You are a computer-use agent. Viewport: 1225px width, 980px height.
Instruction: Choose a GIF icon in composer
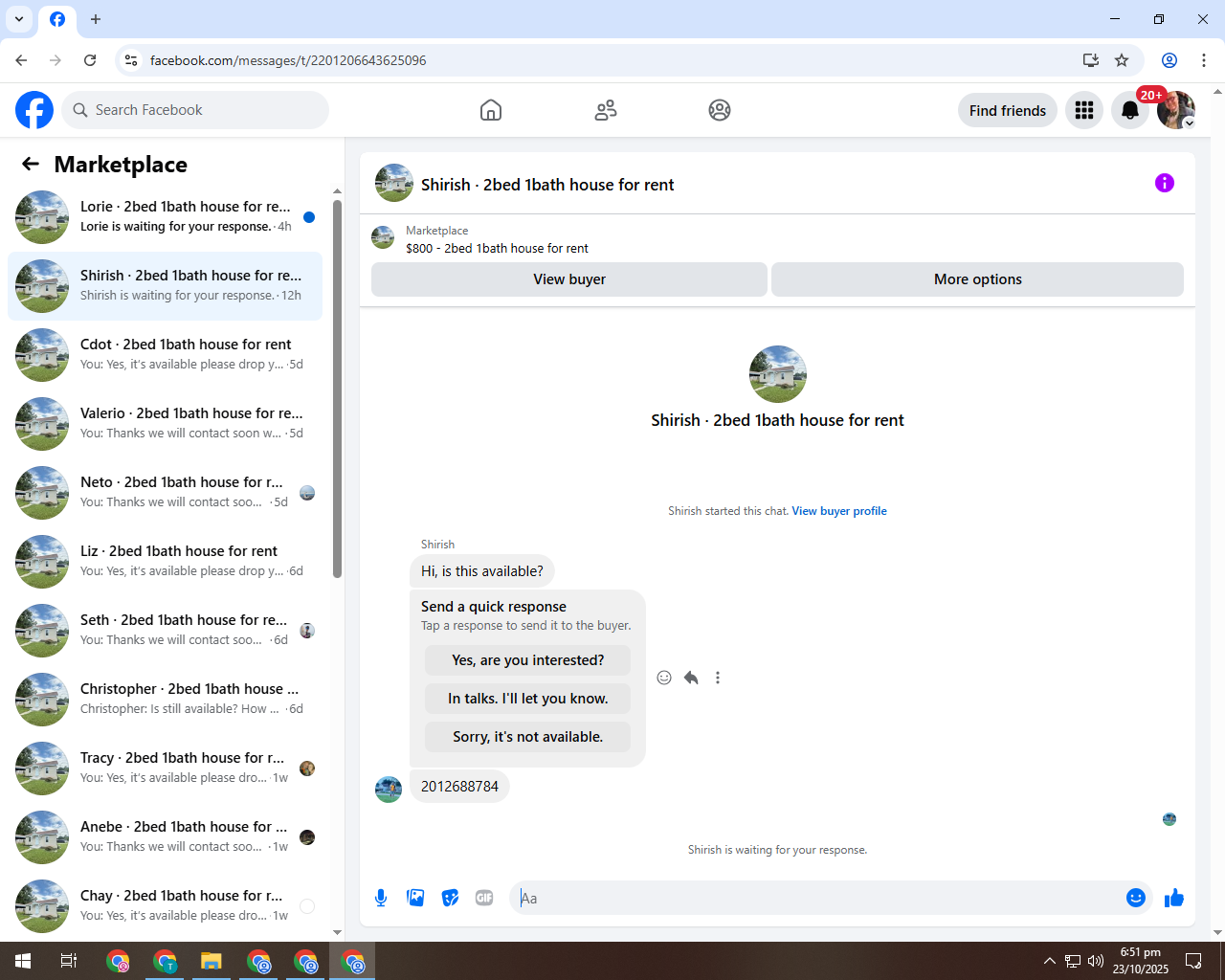[484, 898]
